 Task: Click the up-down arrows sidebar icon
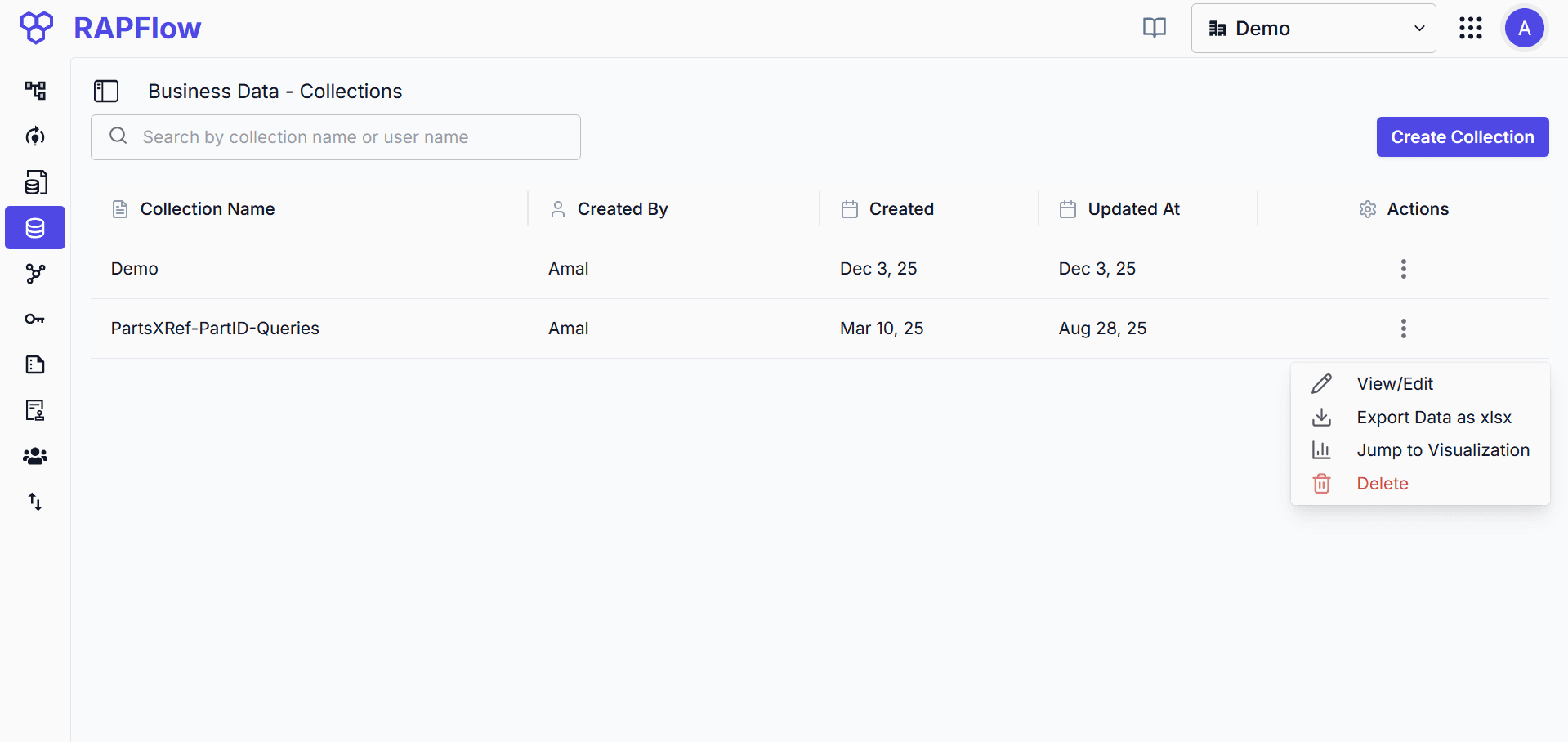(x=35, y=502)
